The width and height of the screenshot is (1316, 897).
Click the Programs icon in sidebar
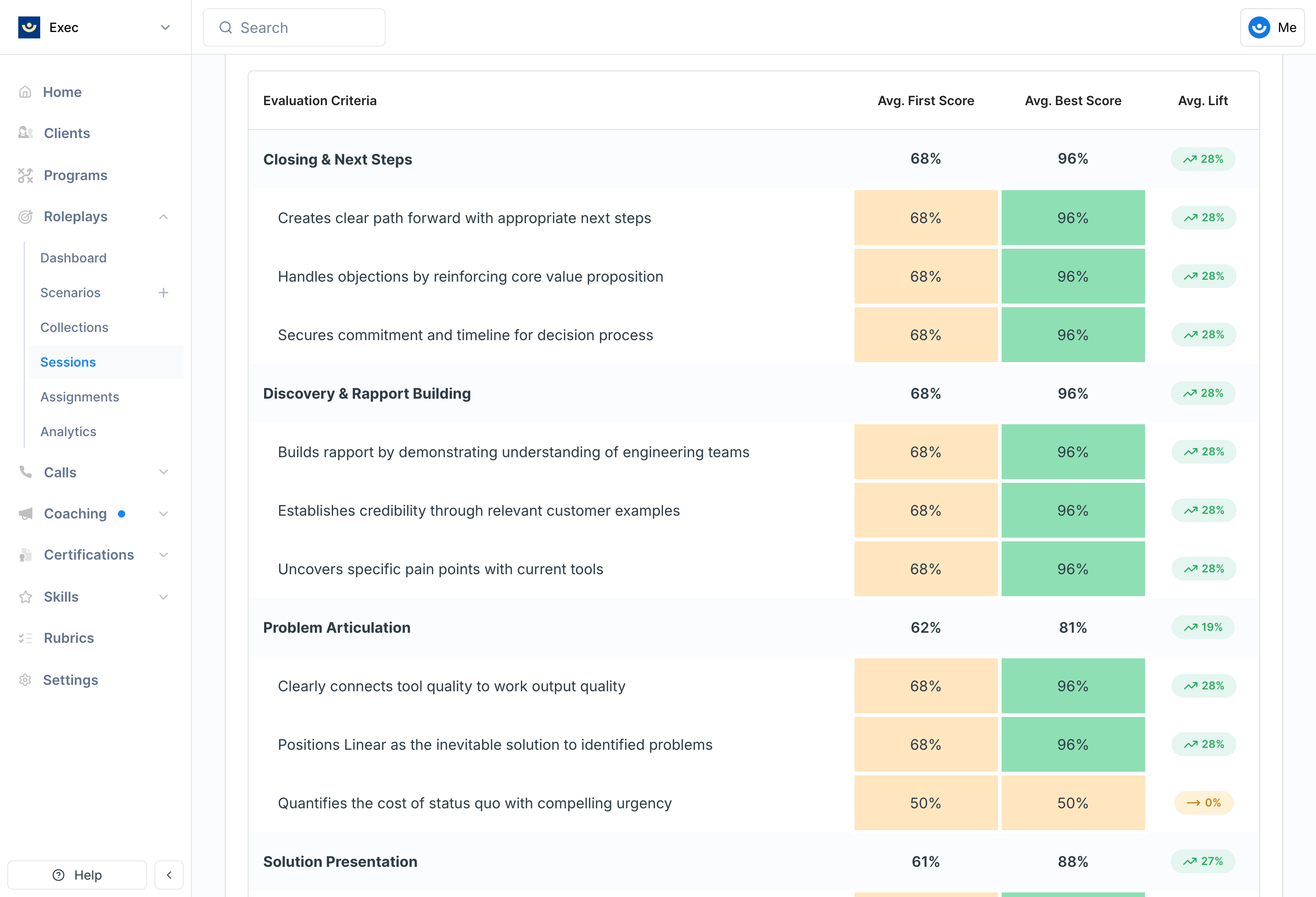(26, 175)
